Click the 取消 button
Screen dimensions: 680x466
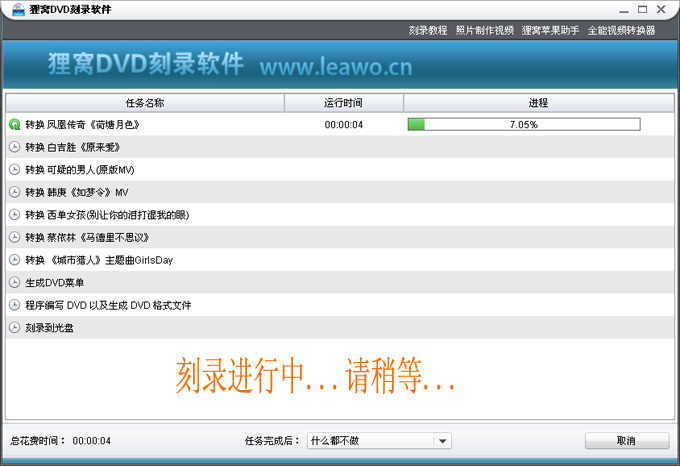627,441
